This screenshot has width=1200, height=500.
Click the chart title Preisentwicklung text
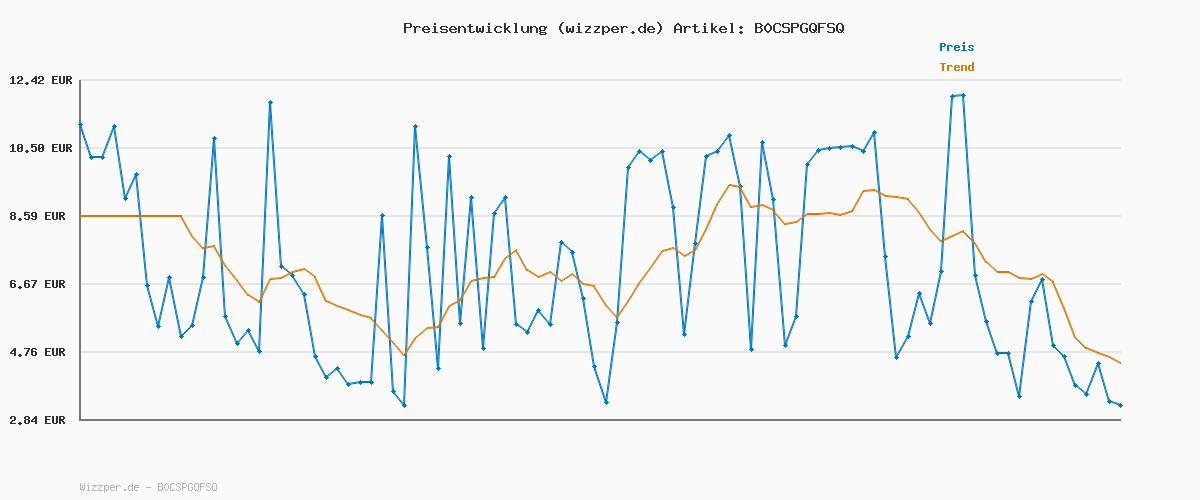[x=474, y=28]
